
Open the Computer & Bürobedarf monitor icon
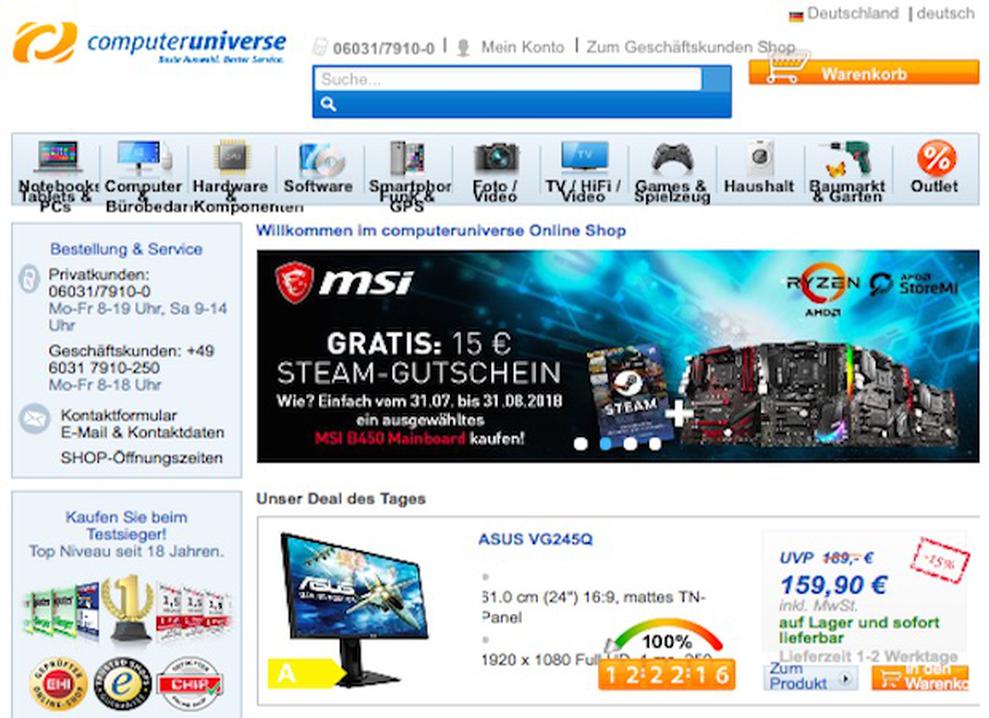tap(144, 156)
